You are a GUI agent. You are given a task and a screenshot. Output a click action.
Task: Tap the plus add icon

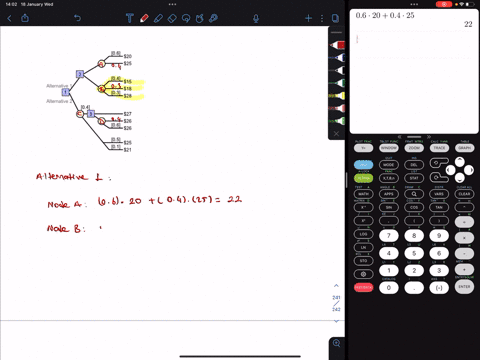308,18
